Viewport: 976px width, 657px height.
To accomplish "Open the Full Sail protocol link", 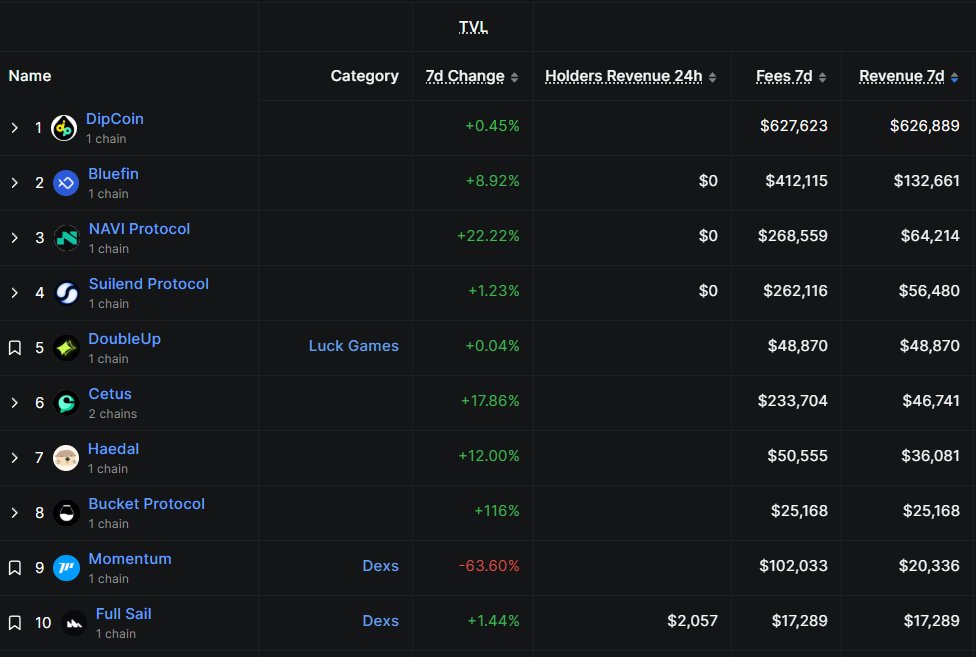I will point(123,614).
